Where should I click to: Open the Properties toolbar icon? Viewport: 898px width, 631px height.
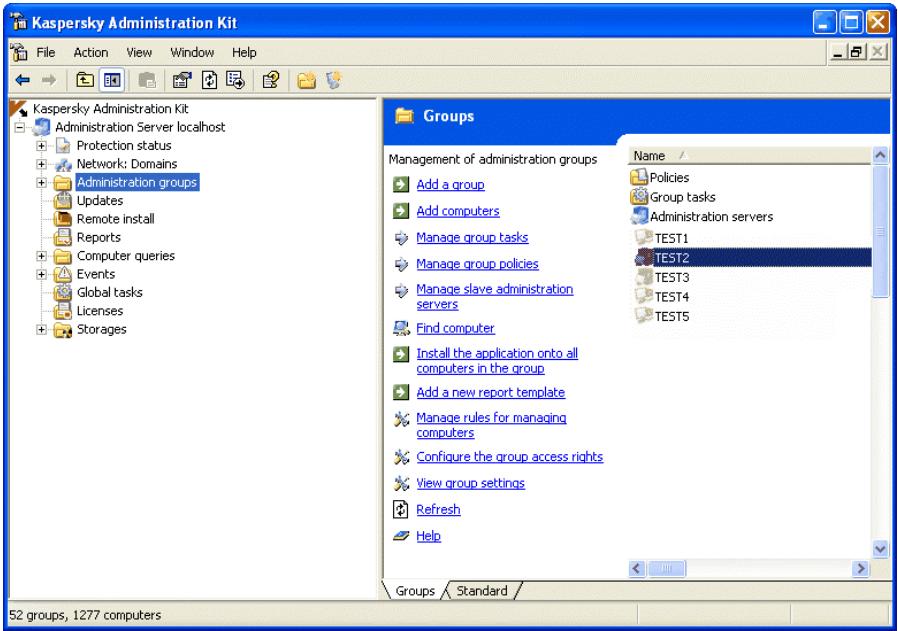[x=182, y=80]
